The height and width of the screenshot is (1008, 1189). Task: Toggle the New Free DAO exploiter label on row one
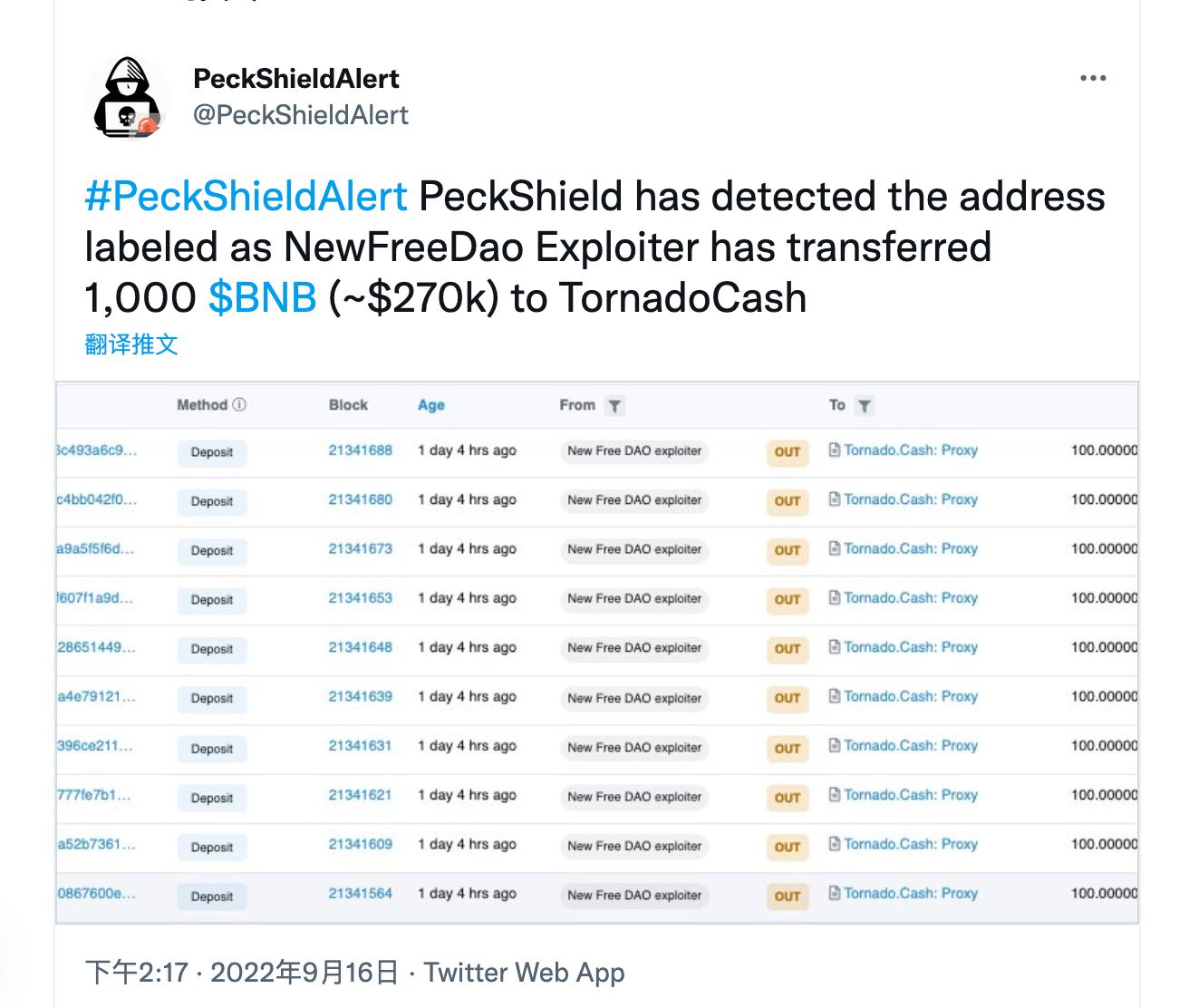click(633, 451)
